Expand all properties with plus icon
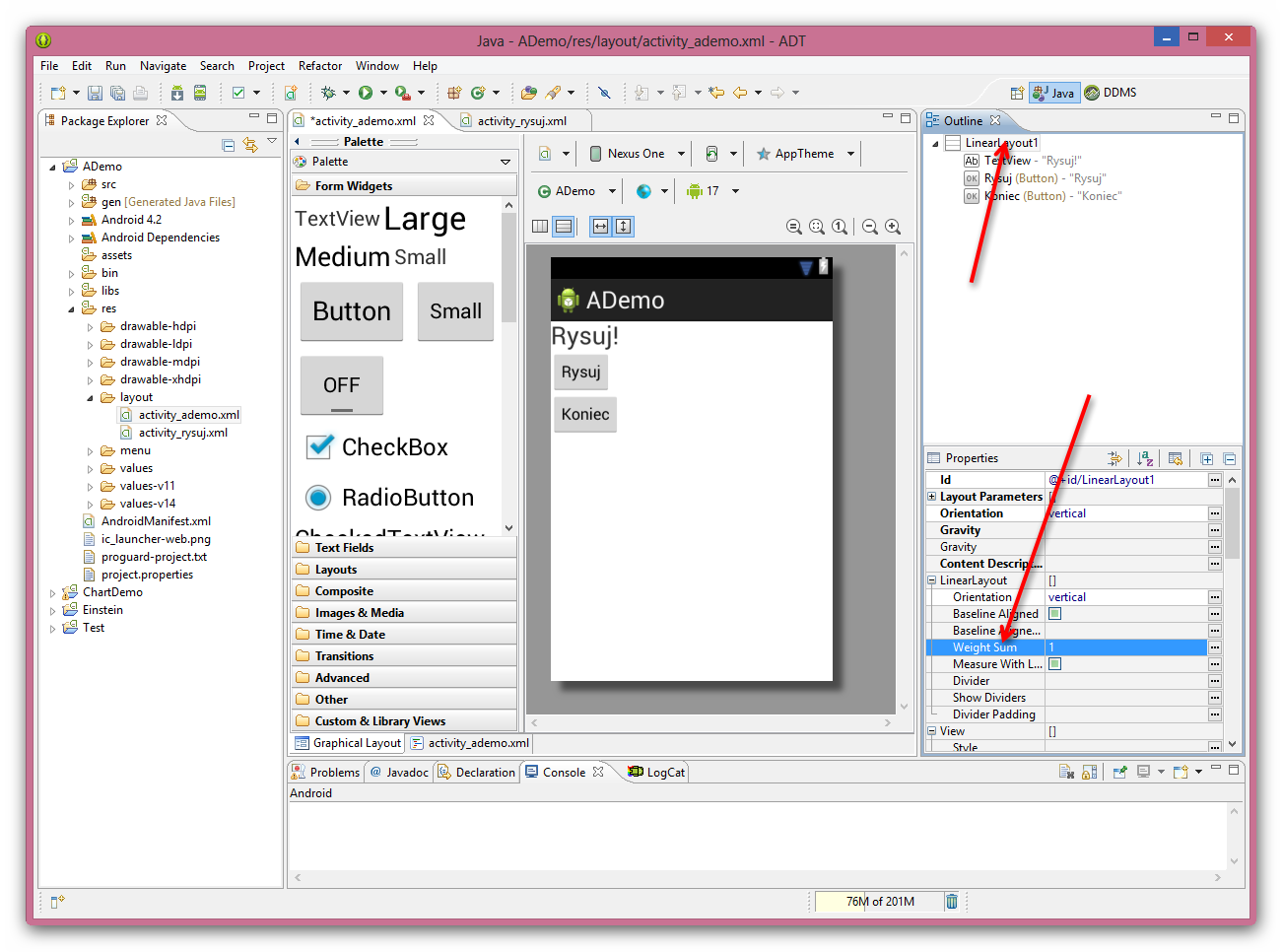Image resolution: width=1283 pixels, height=952 pixels. coord(1207,458)
